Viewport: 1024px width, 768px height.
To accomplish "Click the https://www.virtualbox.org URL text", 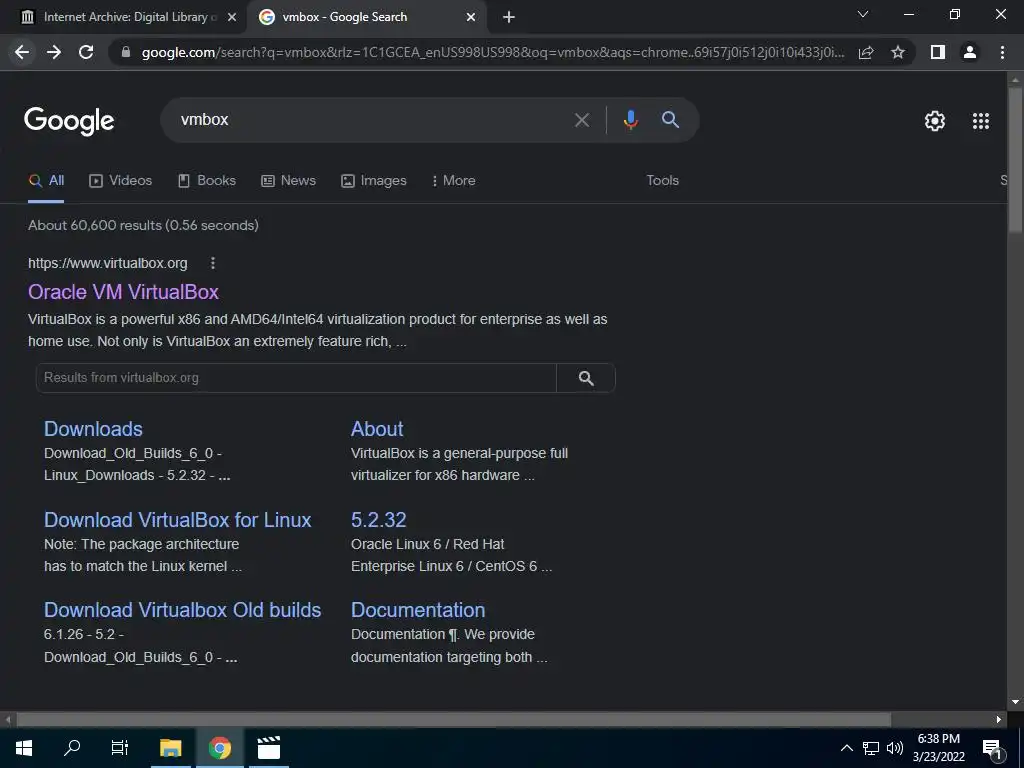I will 108,263.
